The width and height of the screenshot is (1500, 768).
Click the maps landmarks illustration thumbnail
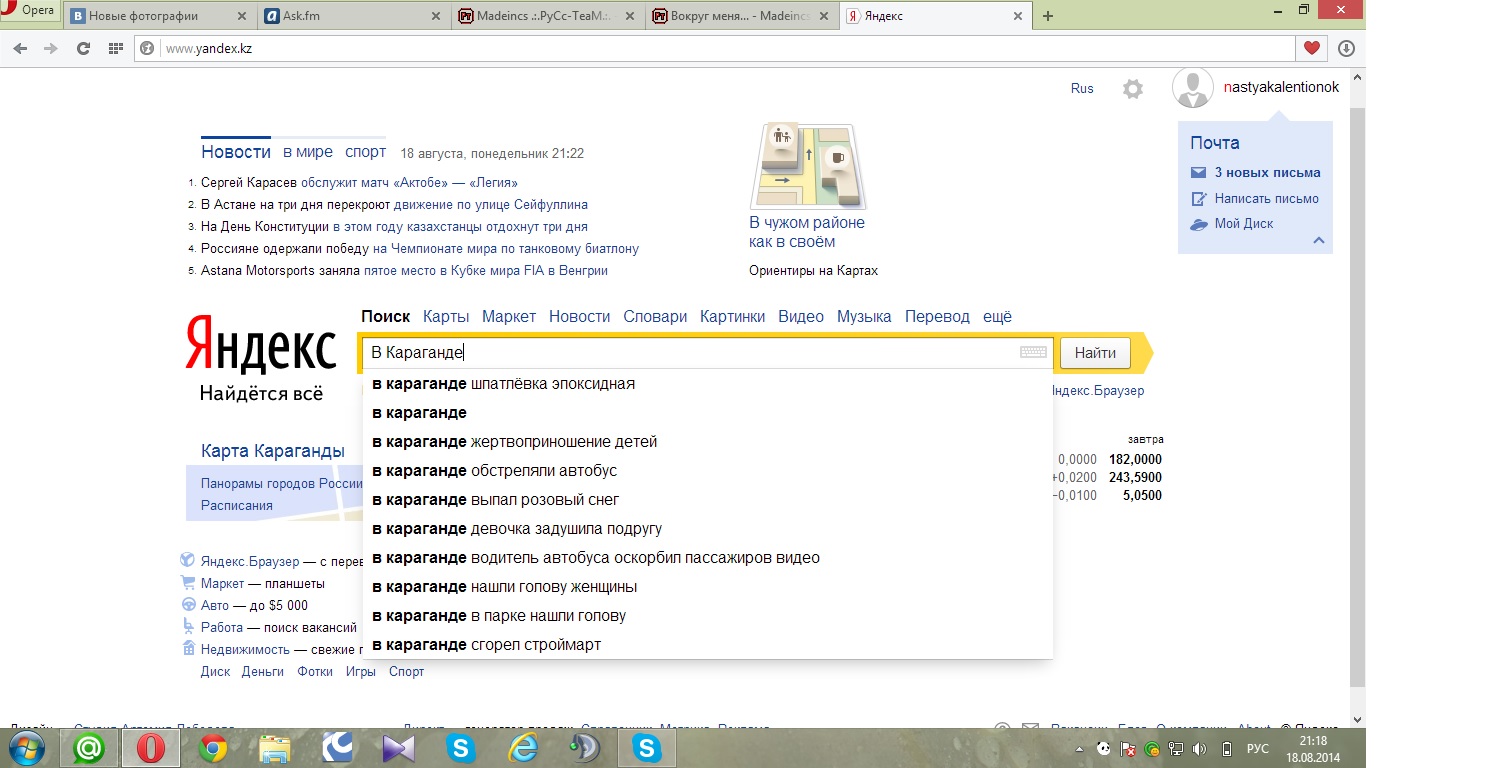pos(808,166)
